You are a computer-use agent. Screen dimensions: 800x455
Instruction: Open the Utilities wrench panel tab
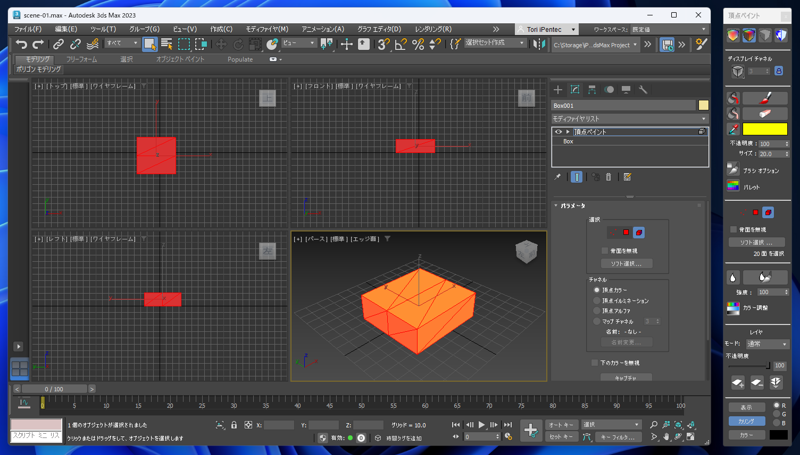click(643, 90)
